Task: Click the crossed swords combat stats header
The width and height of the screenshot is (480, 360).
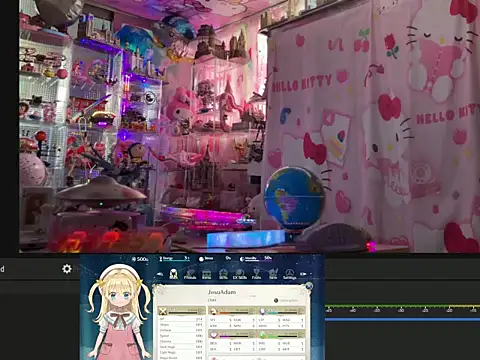Action: click(x=182, y=311)
